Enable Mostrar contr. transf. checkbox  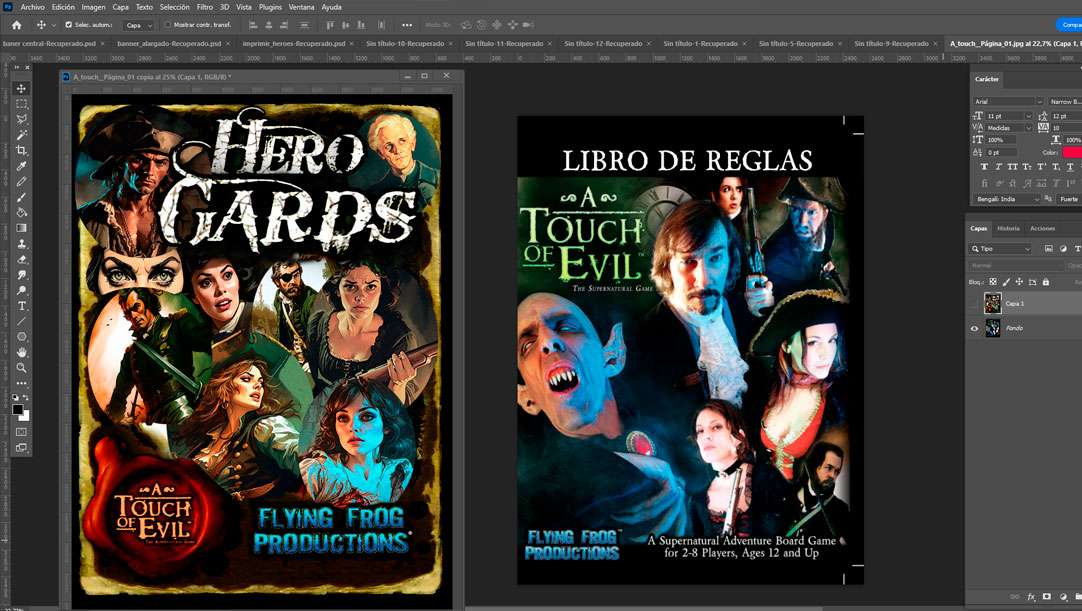point(167,25)
